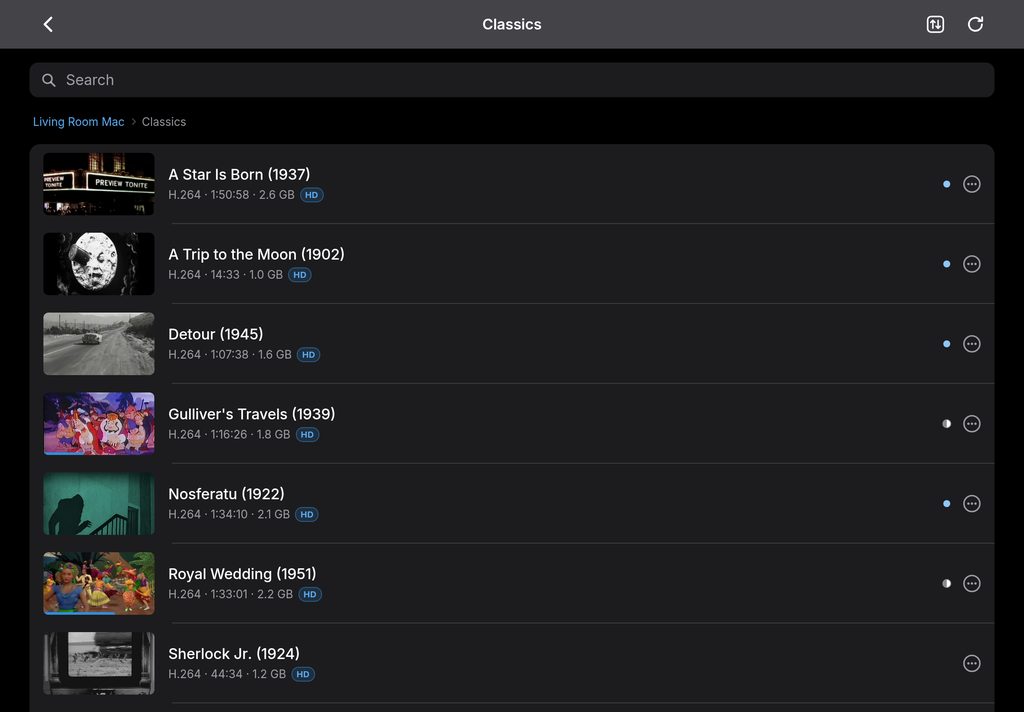The width and height of the screenshot is (1024, 712).
Task: Open the Gulliver's Travels cartoon thumbnail
Action: (99, 424)
